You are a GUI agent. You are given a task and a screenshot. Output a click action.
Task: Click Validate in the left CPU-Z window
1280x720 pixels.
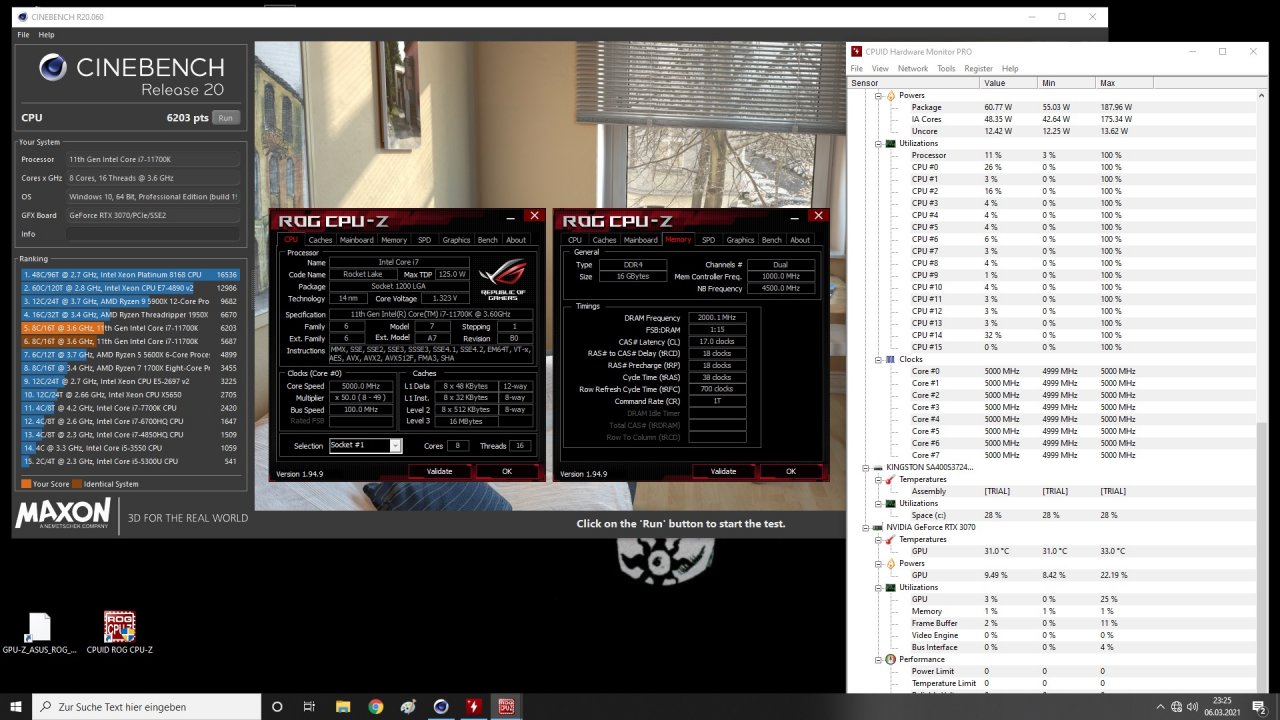click(439, 471)
